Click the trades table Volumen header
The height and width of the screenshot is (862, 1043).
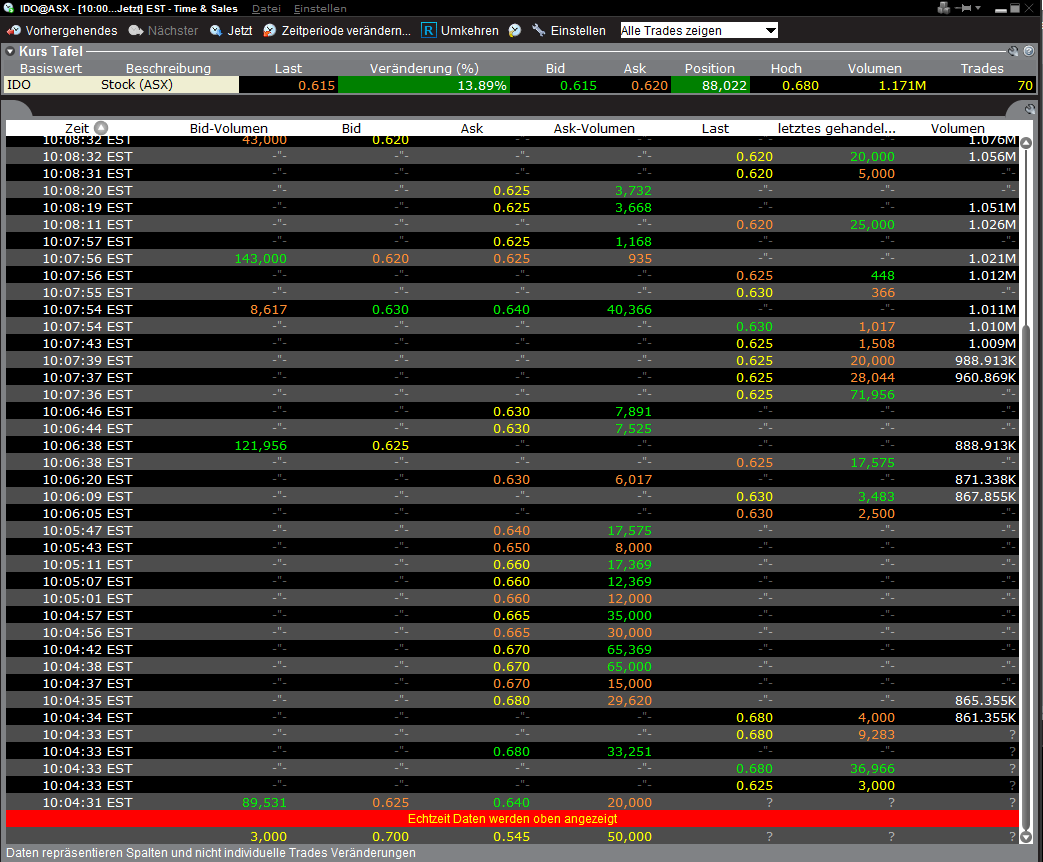click(x=957, y=128)
